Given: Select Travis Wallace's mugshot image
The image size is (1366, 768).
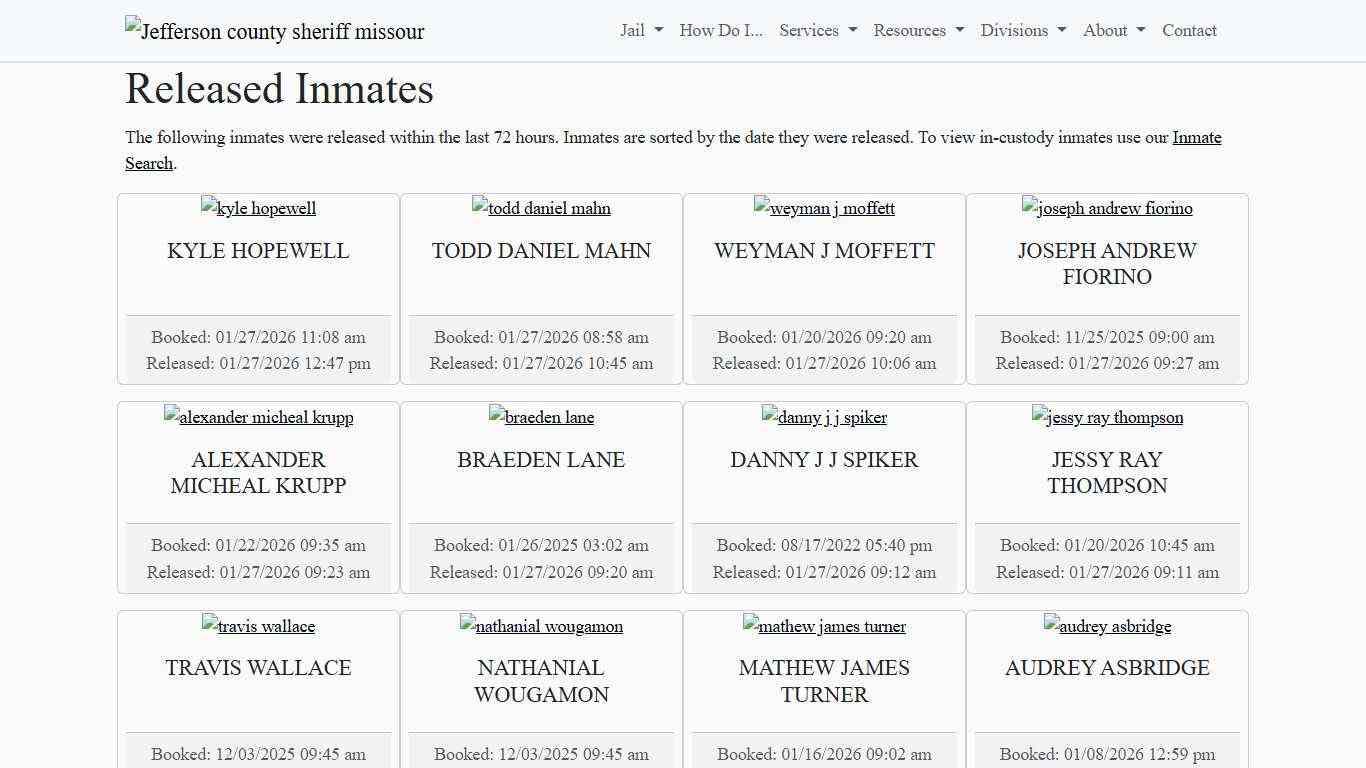Looking at the screenshot, I should pyautogui.click(x=258, y=626).
